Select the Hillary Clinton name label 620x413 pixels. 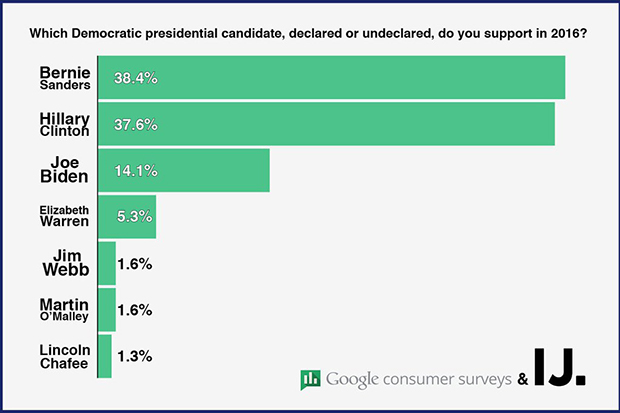(x=64, y=124)
